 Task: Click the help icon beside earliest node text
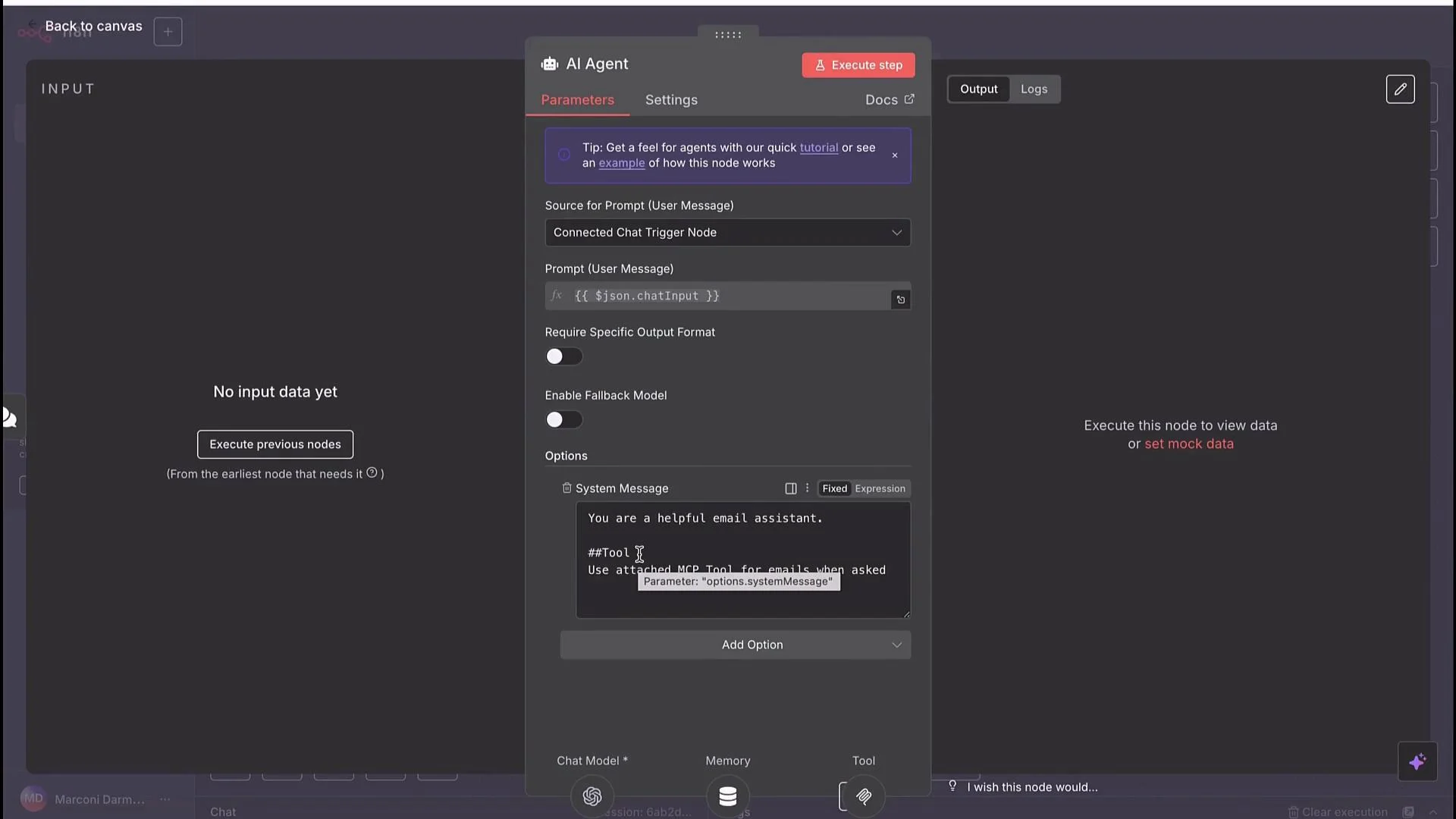[x=372, y=473]
